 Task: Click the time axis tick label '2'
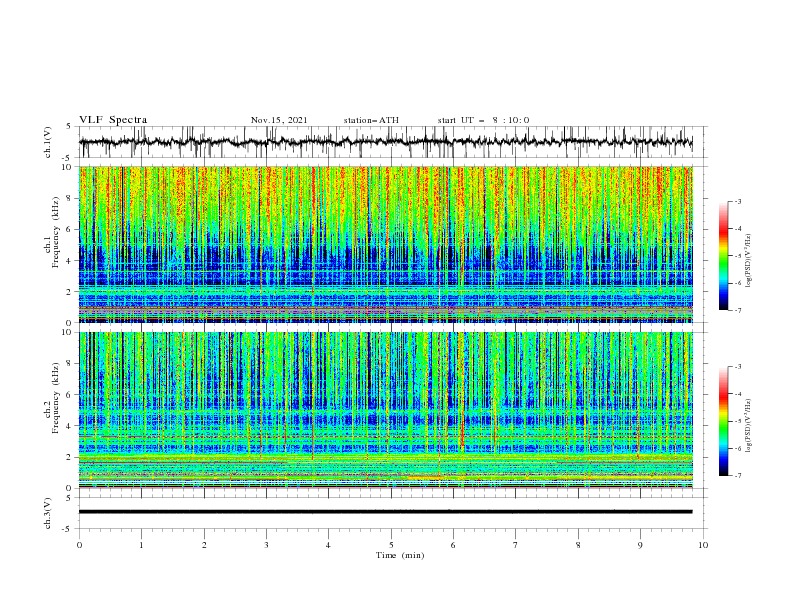pyautogui.click(x=204, y=545)
